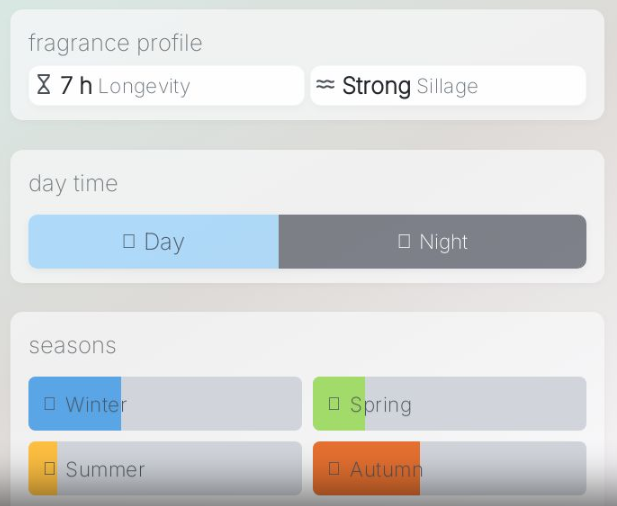This screenshot has width=617, height=506.
Task: Click the icon inside the Spring bar
Action: (334, 404)
